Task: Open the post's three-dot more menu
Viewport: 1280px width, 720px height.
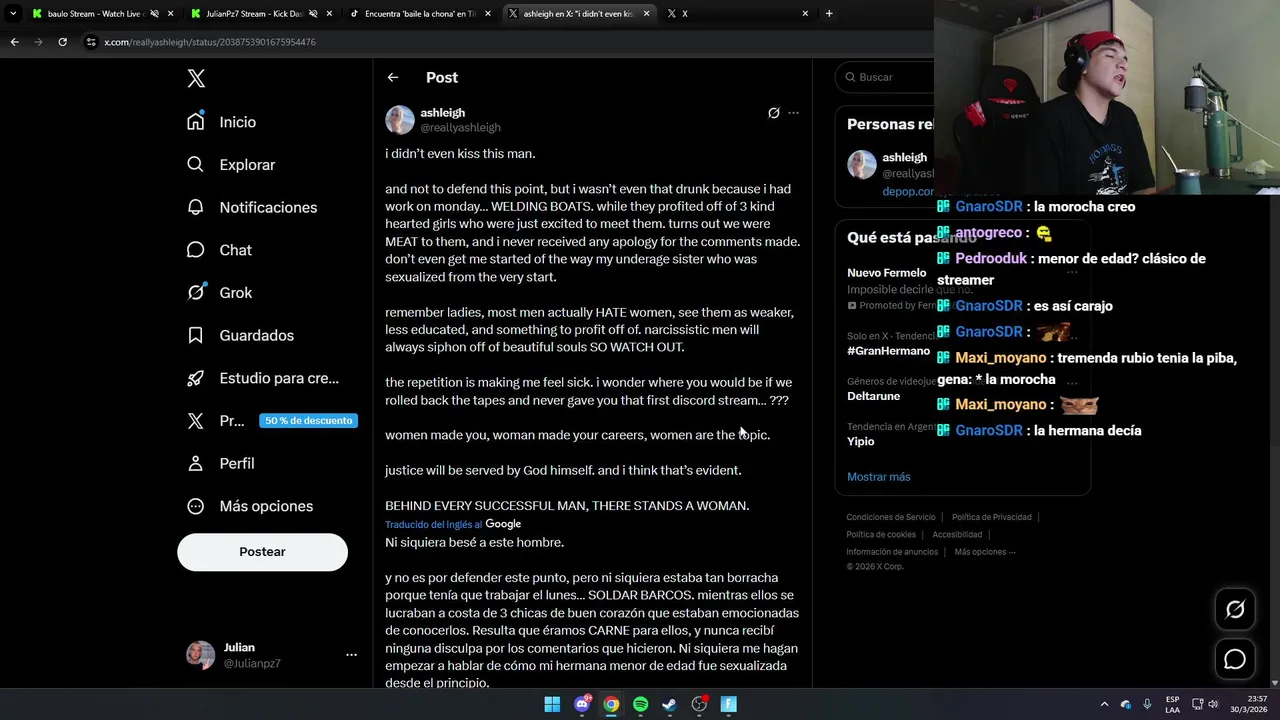Action: coord(793,113)
